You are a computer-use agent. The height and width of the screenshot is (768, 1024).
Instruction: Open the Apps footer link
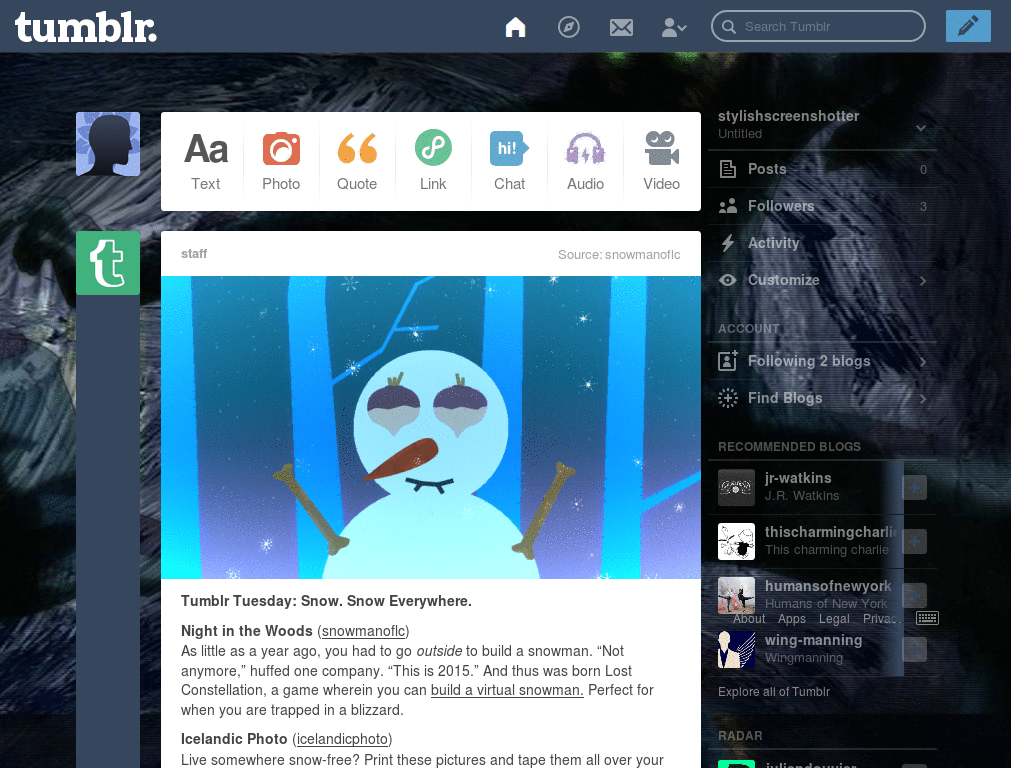792,618
